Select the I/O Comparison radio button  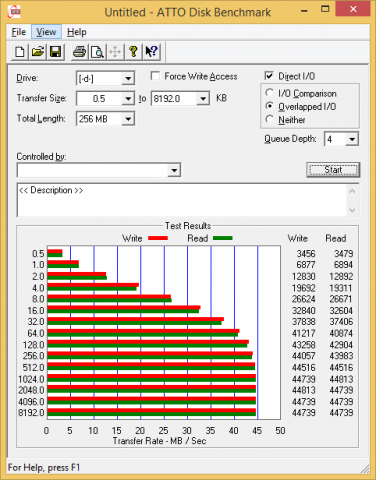(x=269, y=93)
